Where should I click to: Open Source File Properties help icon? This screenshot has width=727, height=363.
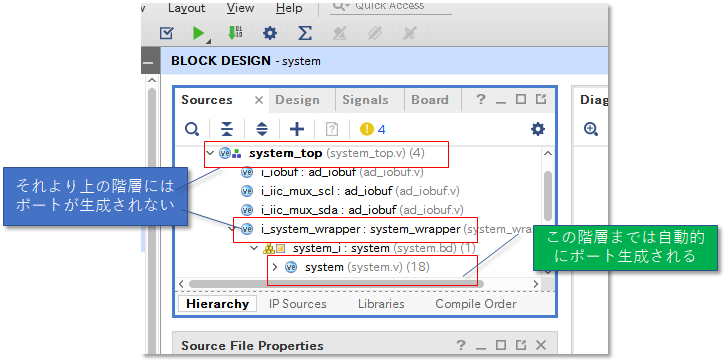click(x=460, y=345)
